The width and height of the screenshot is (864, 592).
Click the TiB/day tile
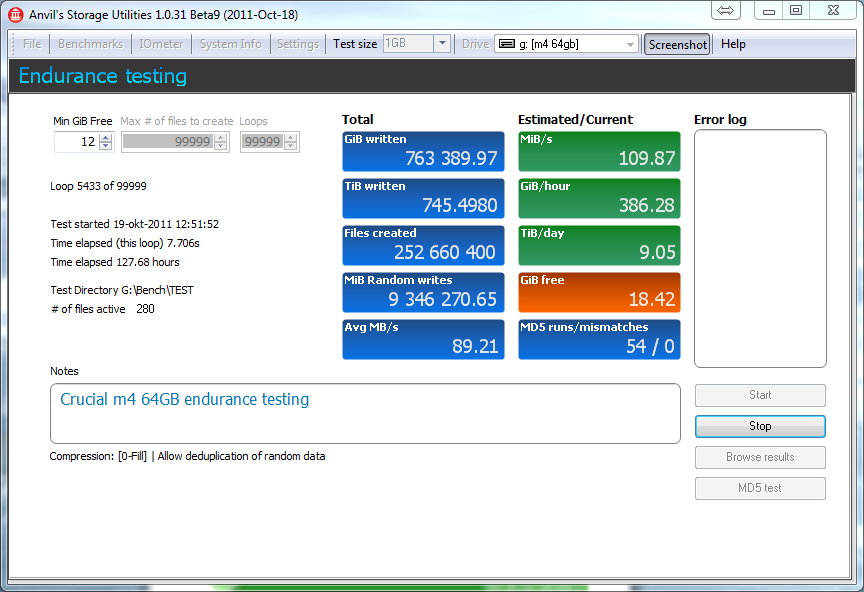click(x=600, y=245)
